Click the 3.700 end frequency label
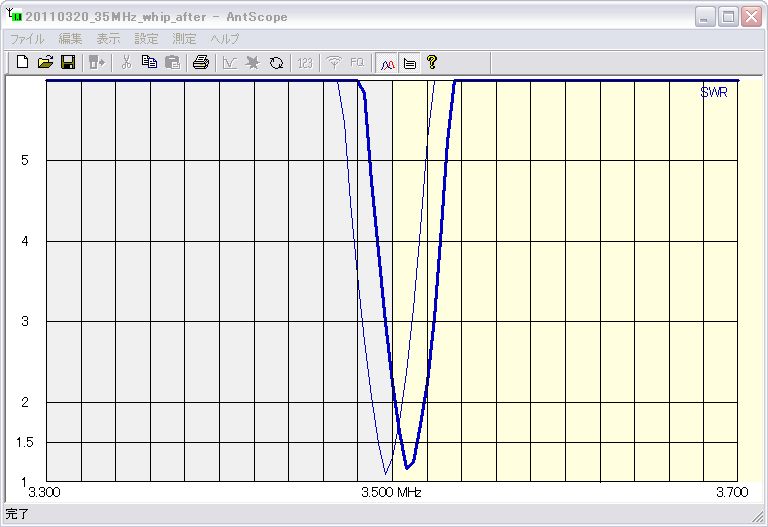The width and height of the screenshot is (768, 527). pos(732,492)
